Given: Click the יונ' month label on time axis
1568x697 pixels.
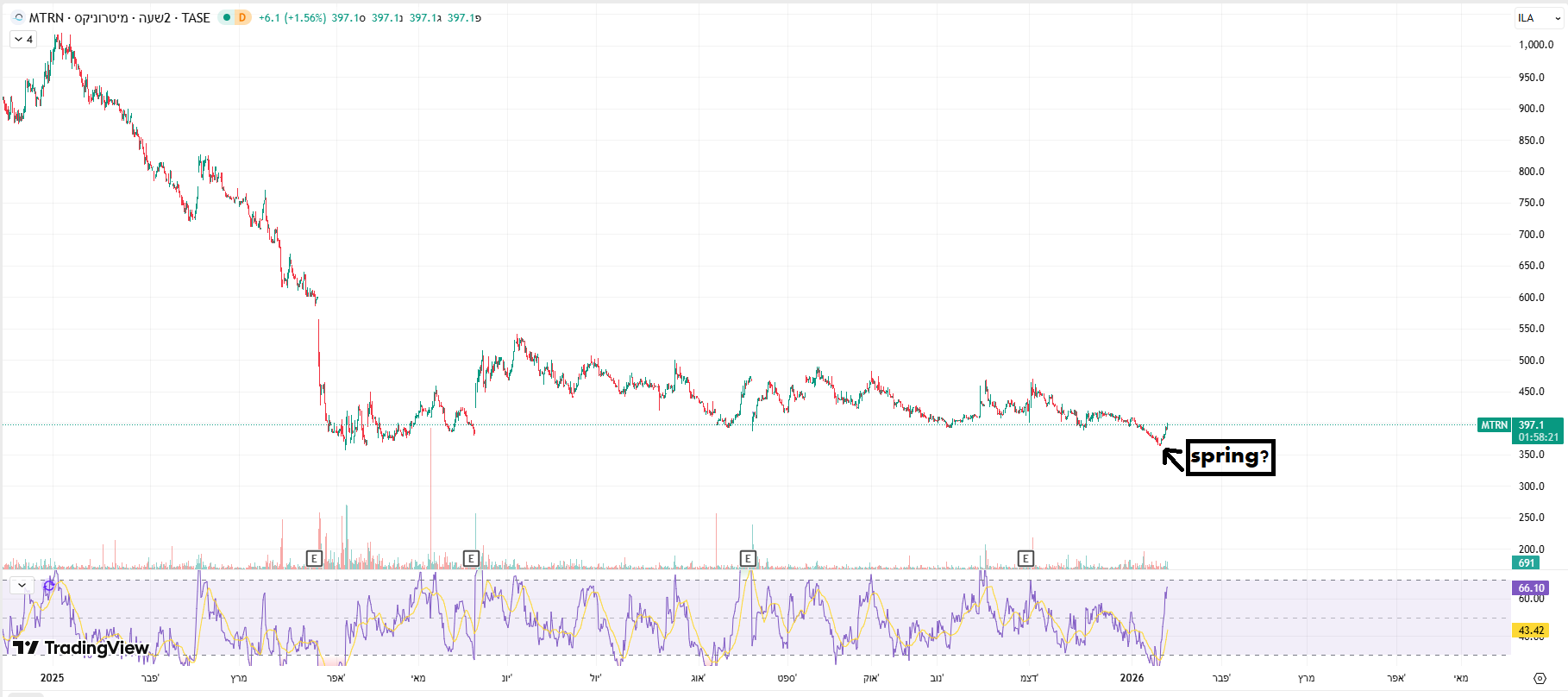Looking at the screenshot, I should (x=507, y=678).
